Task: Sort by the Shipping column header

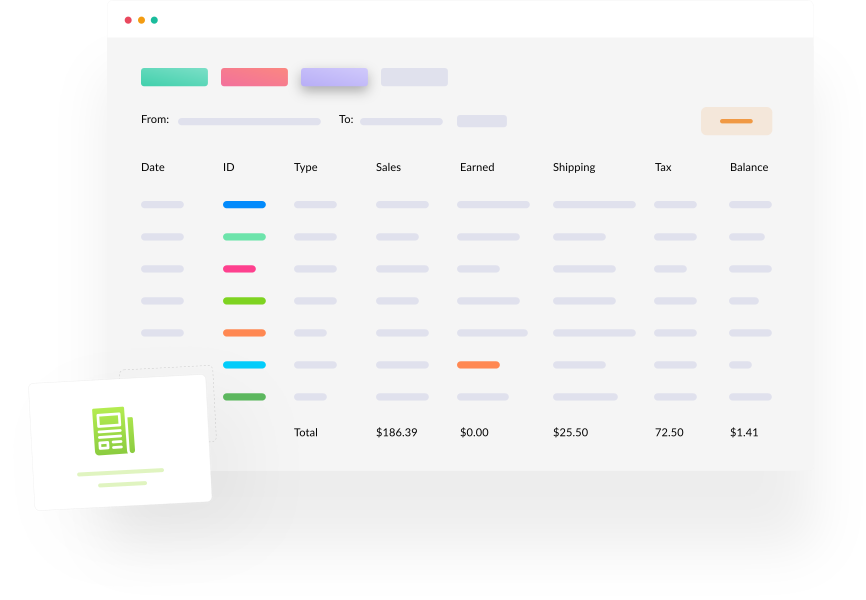Action: [x=574, y=167]
